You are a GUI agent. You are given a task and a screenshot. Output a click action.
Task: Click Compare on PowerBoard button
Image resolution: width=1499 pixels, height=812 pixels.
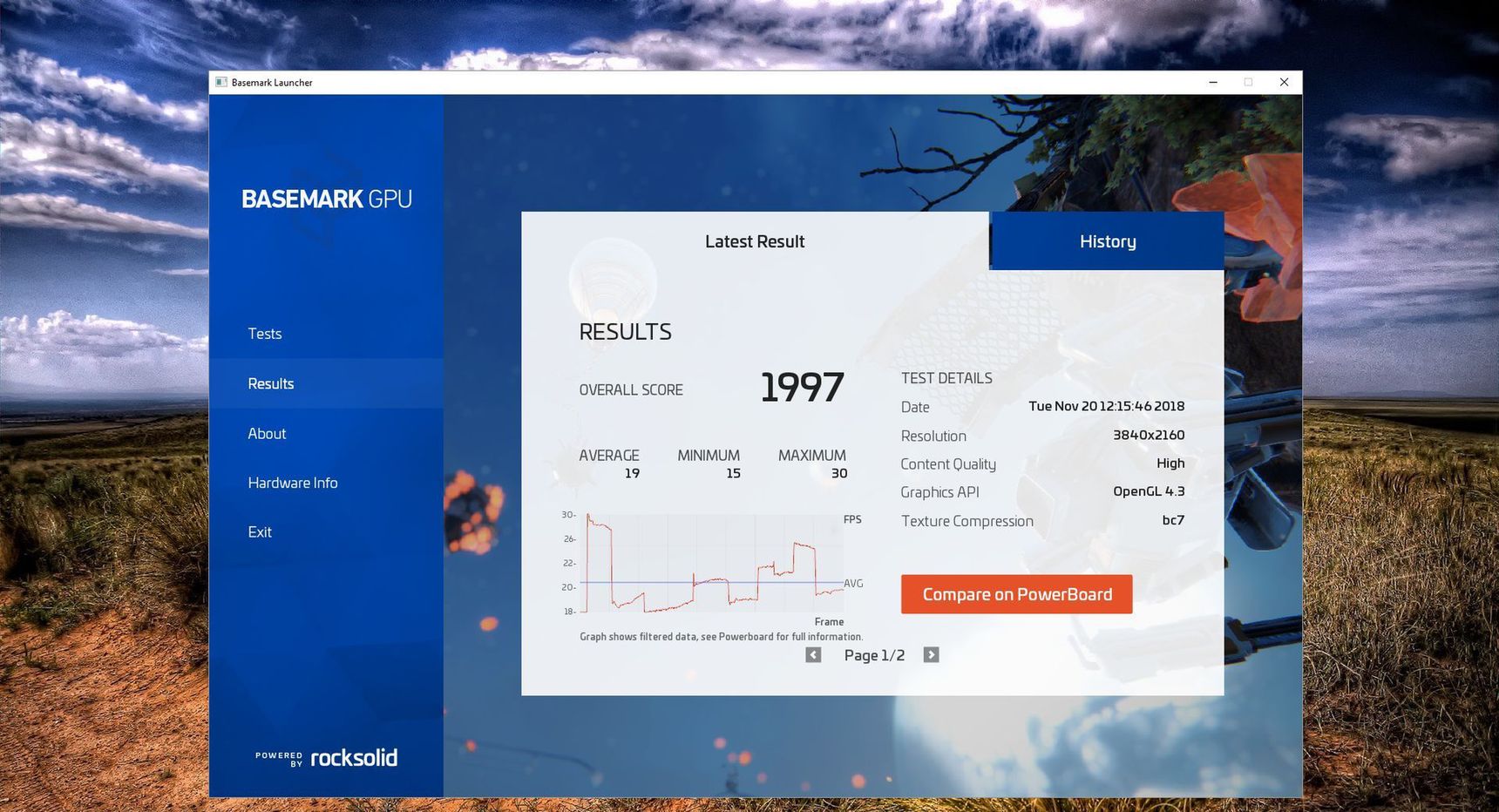pyautogui.click(x=1017, y=594)
